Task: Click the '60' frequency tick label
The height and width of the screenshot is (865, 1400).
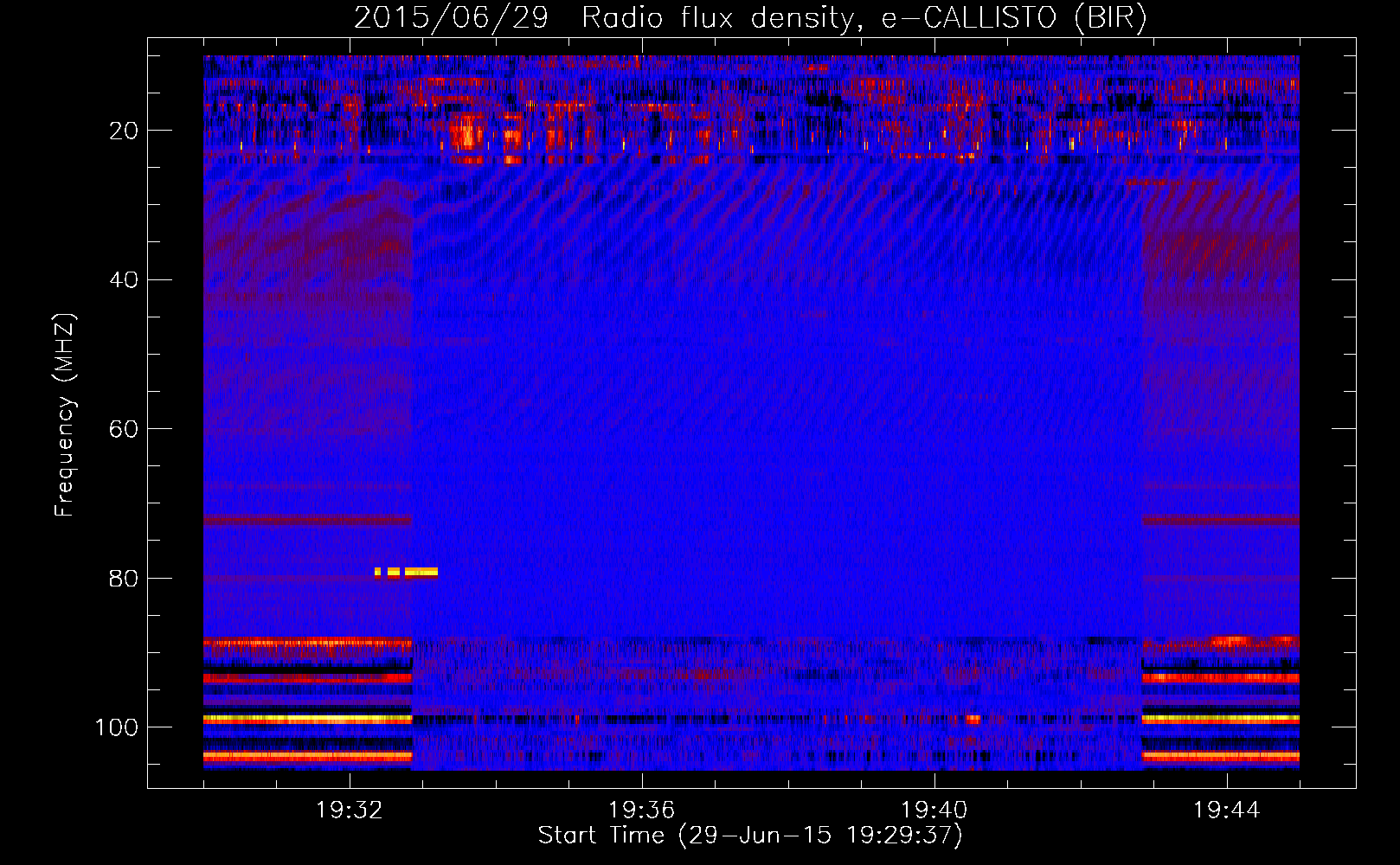Action: coord(125,429)
